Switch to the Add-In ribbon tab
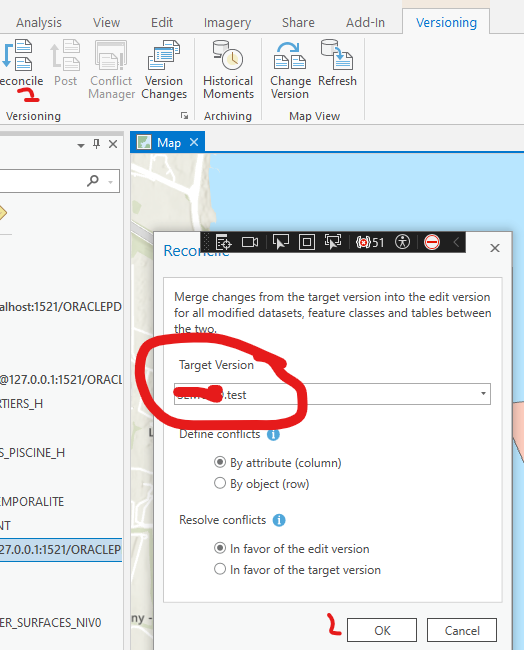This screenshot has width=524, height=650. pos(365,22)
